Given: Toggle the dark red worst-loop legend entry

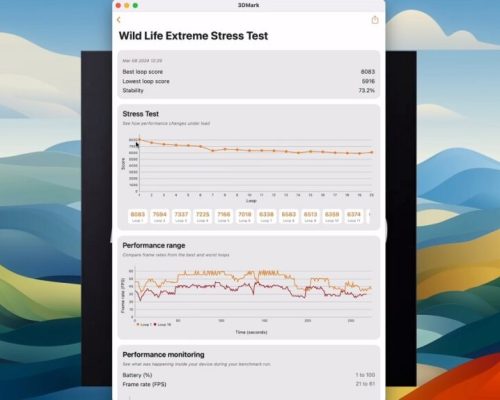Looking at the screenshot, I should click(162, 324).
